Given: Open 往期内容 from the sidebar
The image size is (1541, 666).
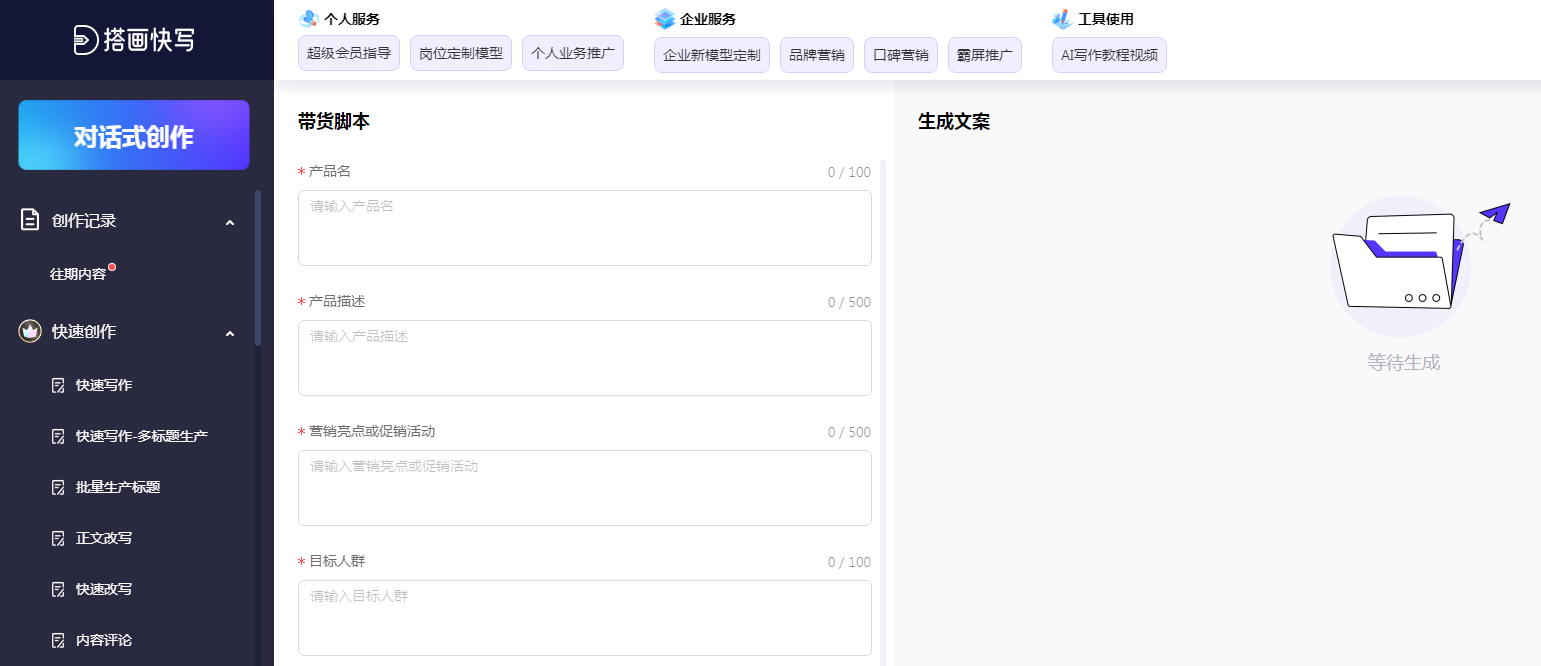Looking at the screenshot, I should (x=78, y=274).
